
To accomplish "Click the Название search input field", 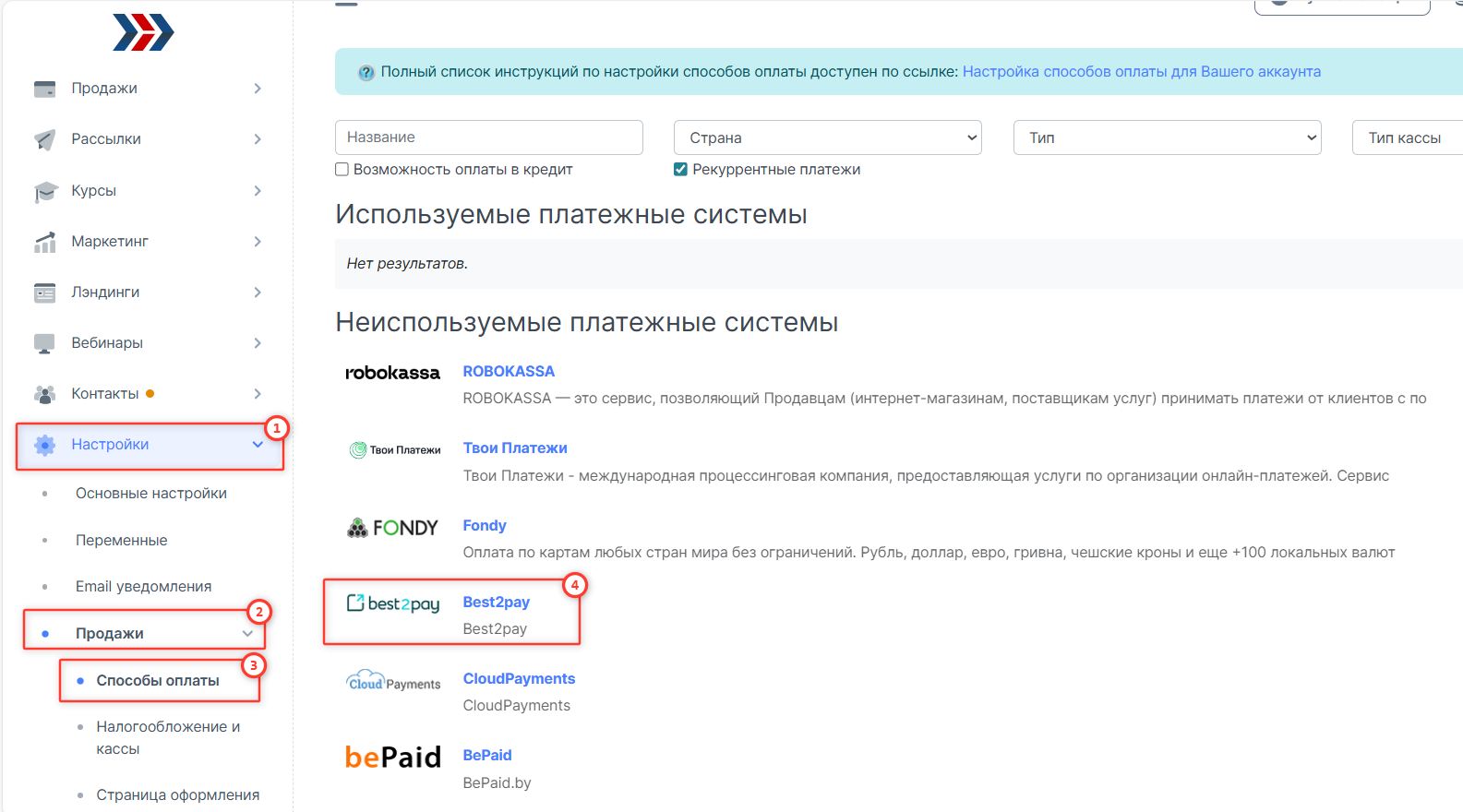I will pos(488,137).
